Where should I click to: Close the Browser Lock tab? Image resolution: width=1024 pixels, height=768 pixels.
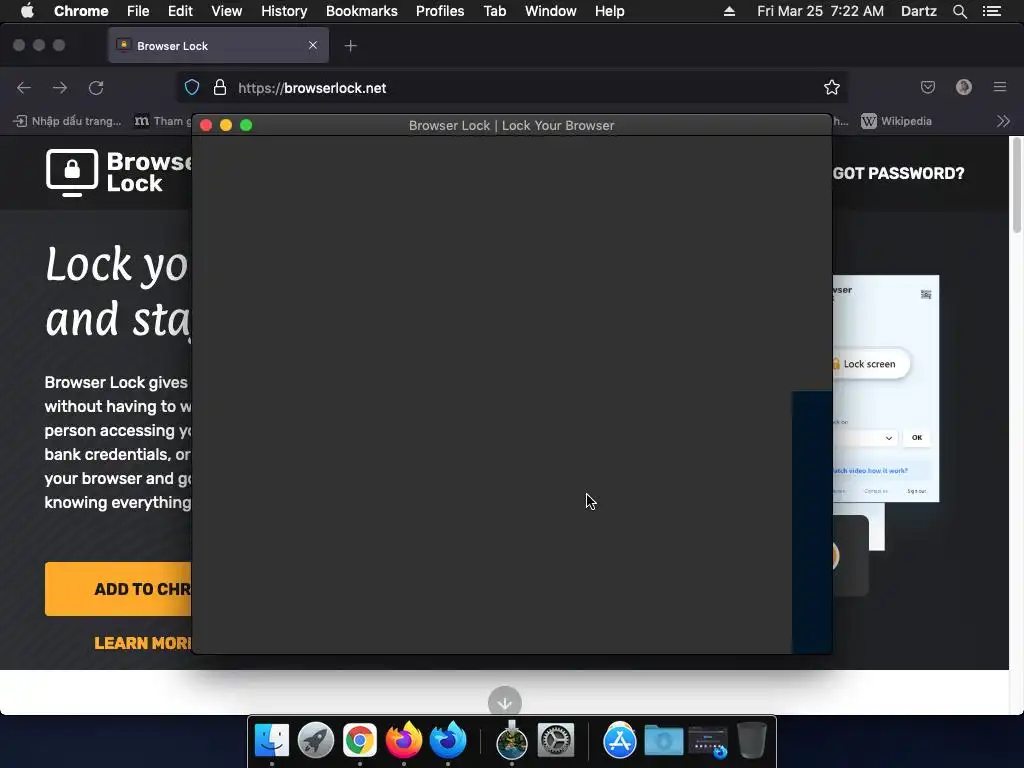click(x=313, y=45)
